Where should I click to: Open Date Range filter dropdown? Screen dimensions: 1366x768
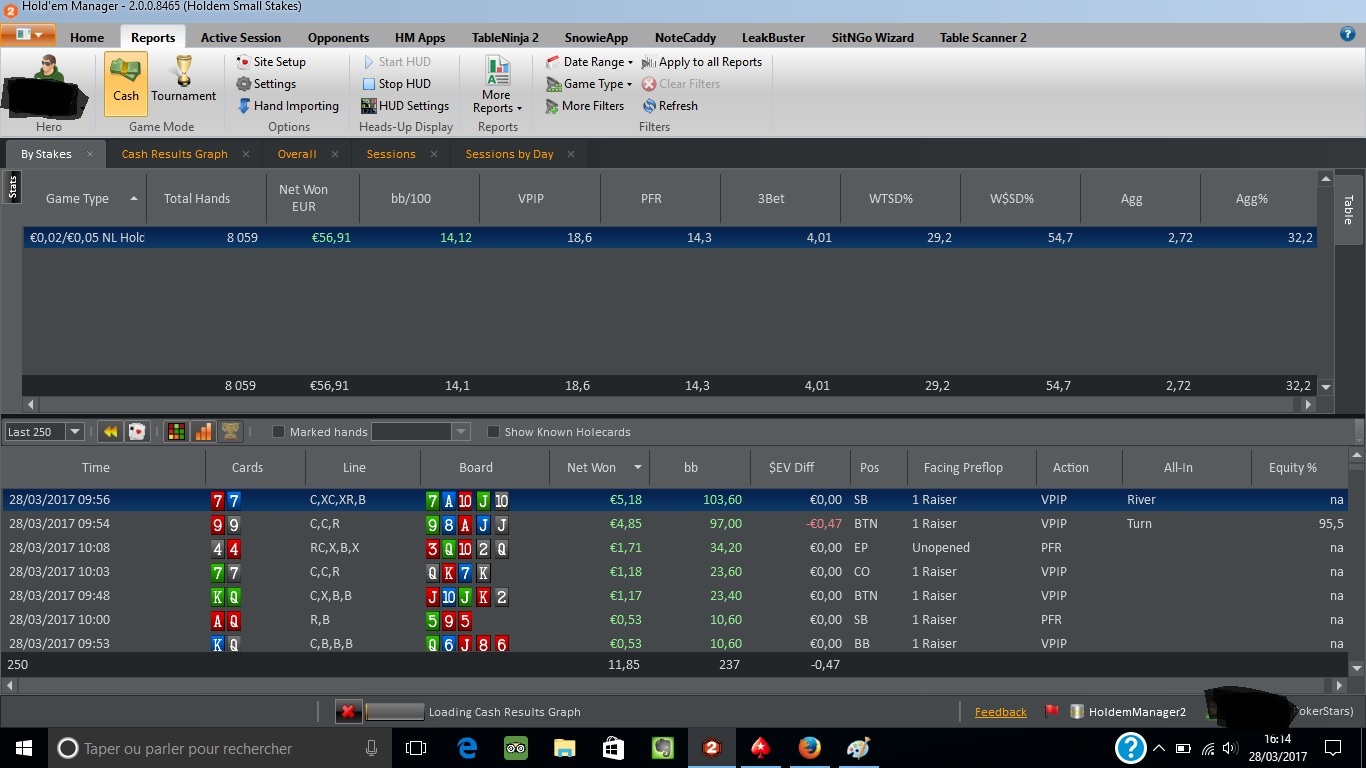pyautogui.click(x=590, y=62)
